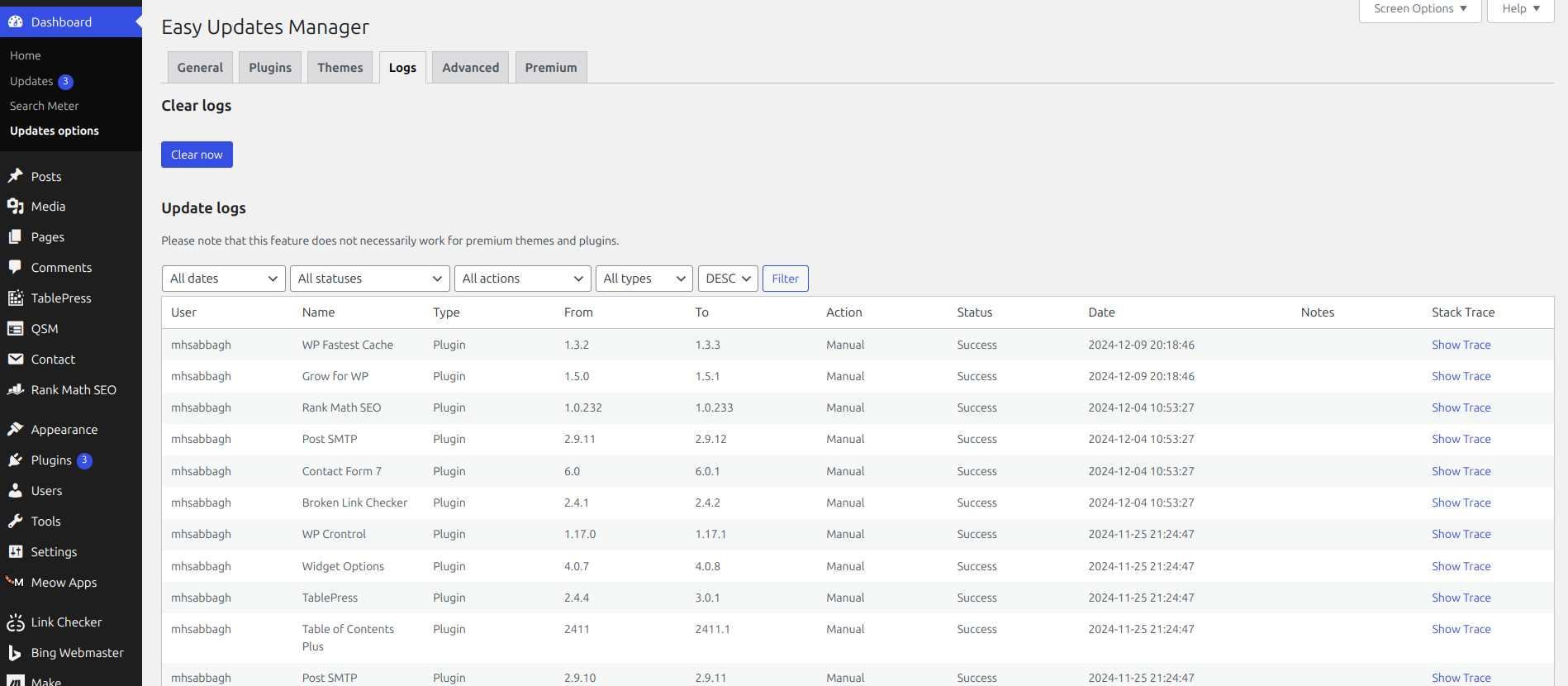Click the Posts pin icon in sidebar
The image size is (1568, 686).
coord(15,176)
